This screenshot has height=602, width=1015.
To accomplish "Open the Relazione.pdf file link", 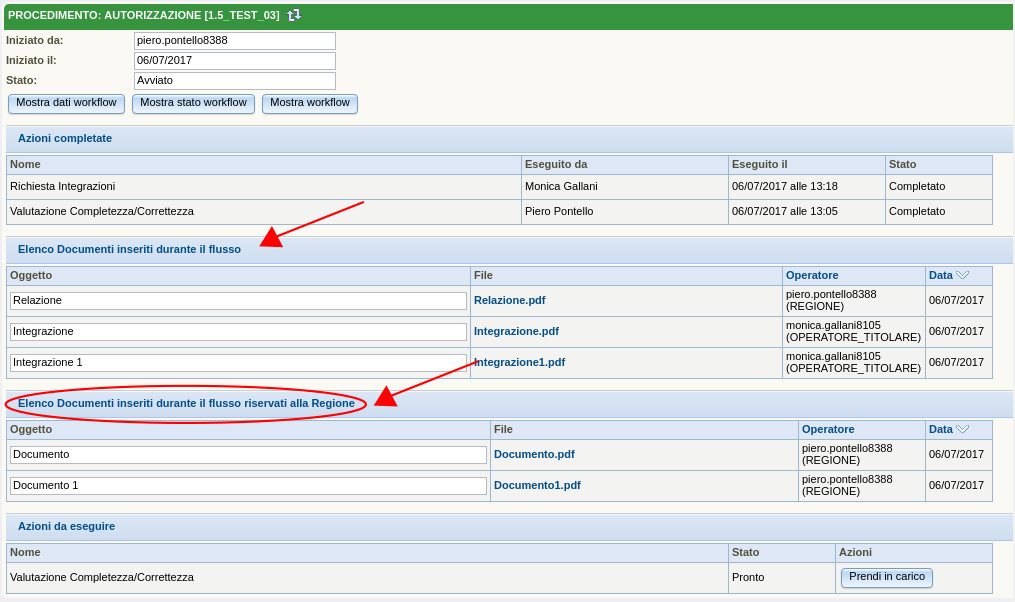I will 509,300.
